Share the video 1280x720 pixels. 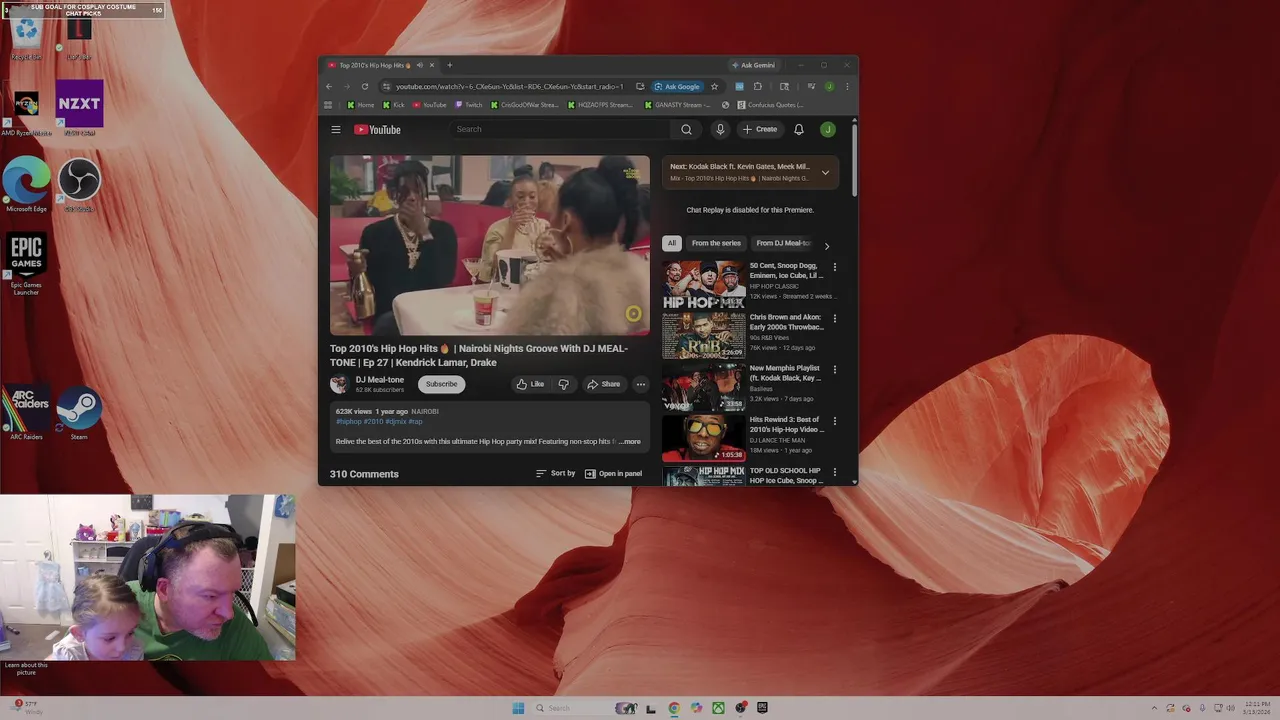click(x=603, y=384)
